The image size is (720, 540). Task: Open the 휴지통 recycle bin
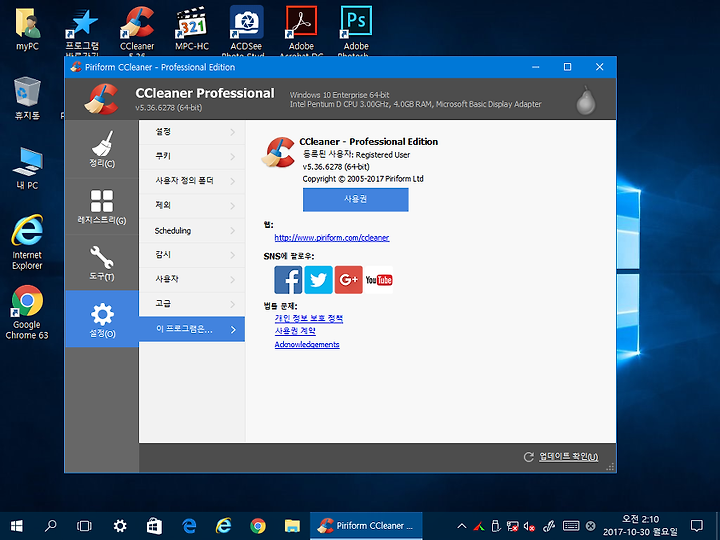pos(28,98)
